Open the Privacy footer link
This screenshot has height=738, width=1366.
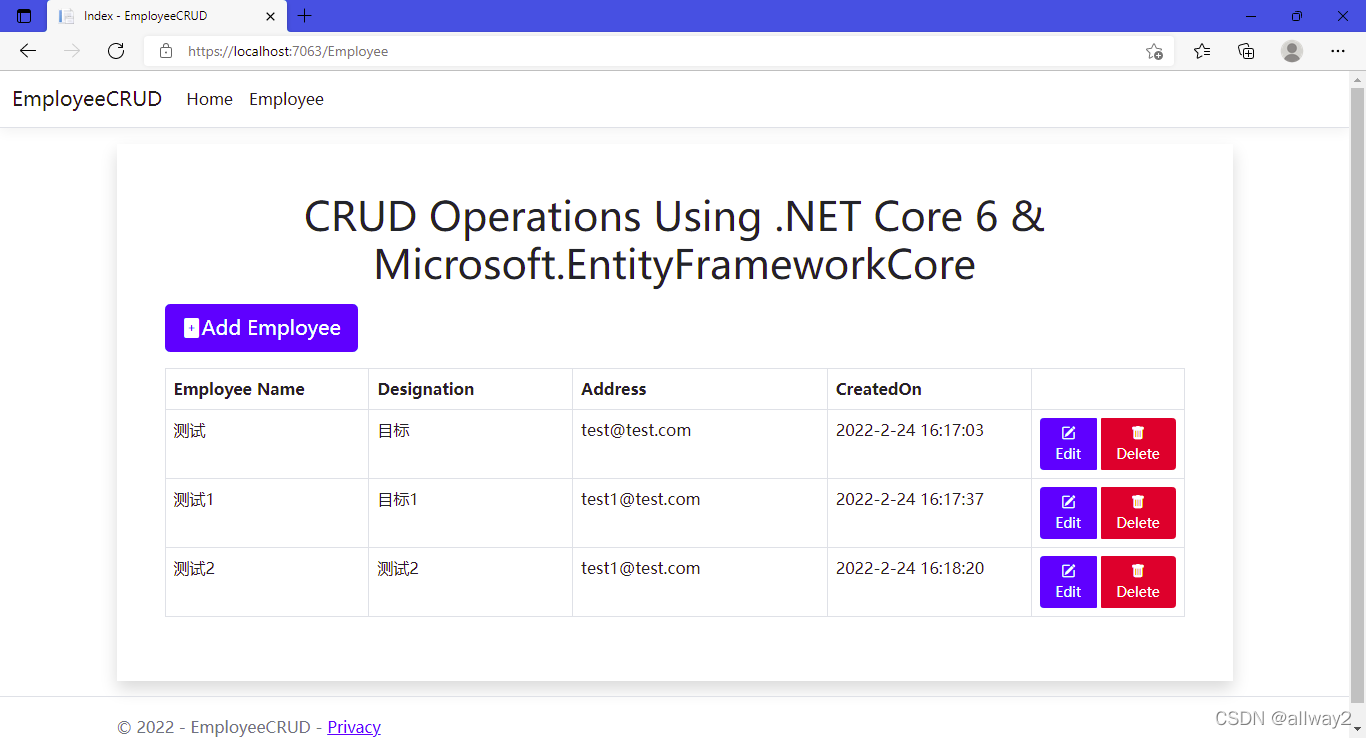pyautogui.click(x=354, y=727)
